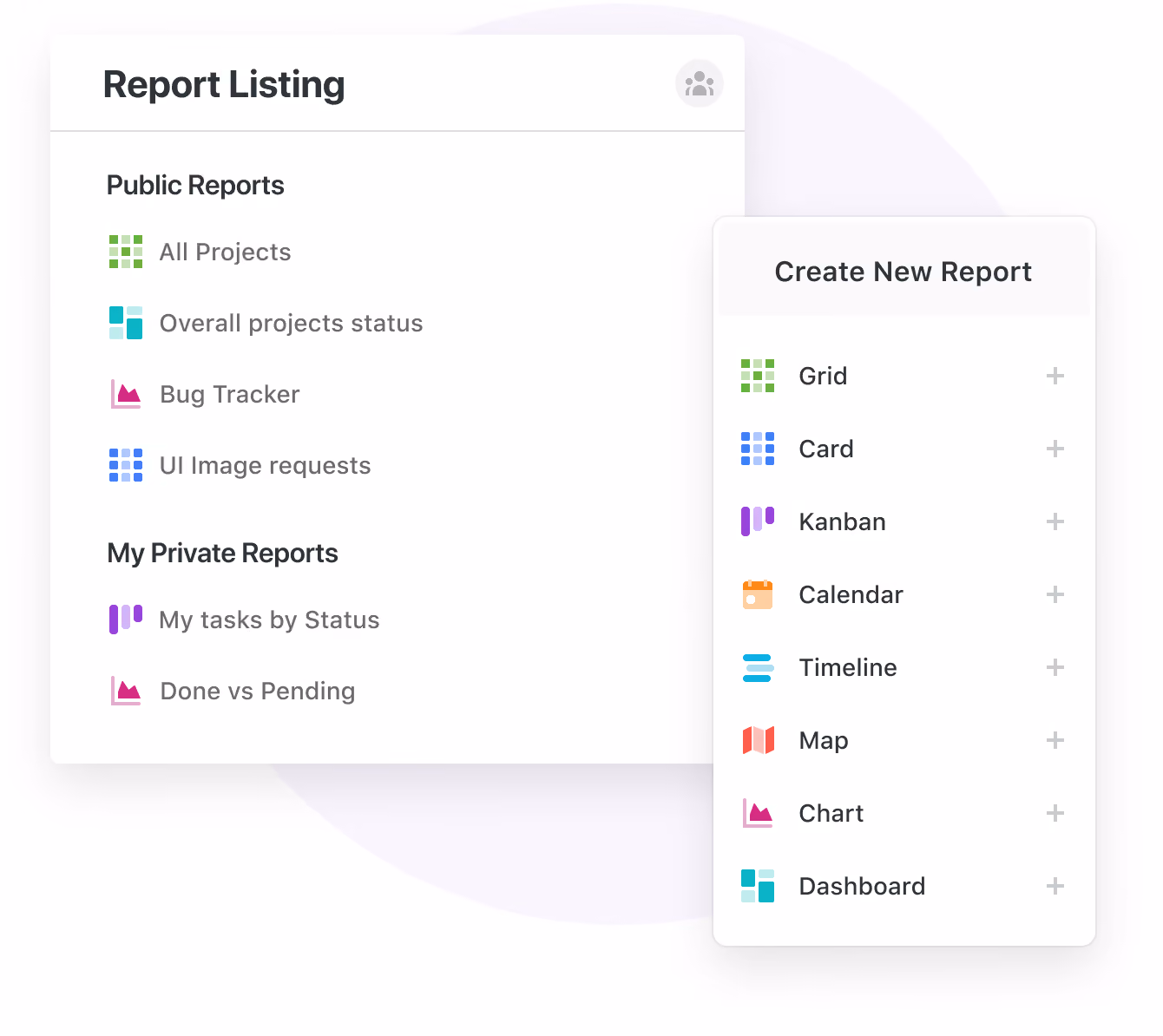Click the Chart report type icon
The image size is (1163, 1036).
pyautogui.click(x=758, y=813)
